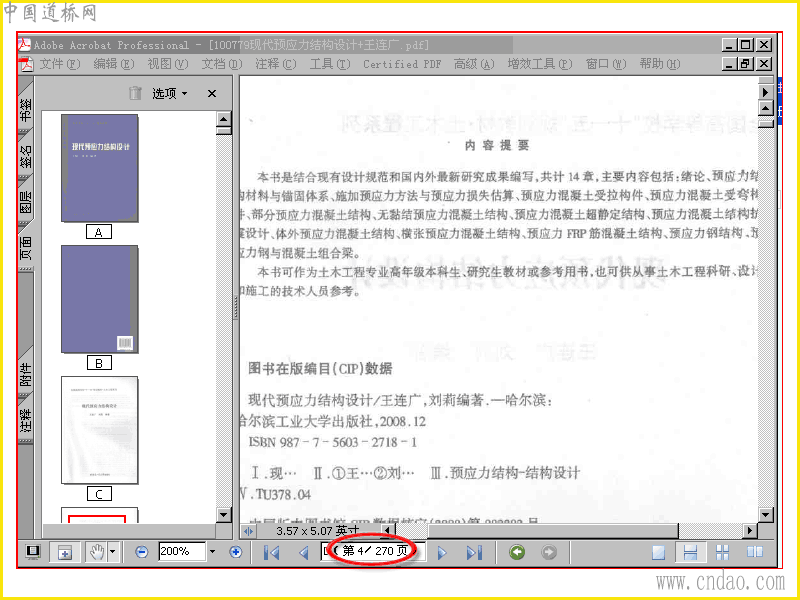Select the Hand tool

coord(97,552)
